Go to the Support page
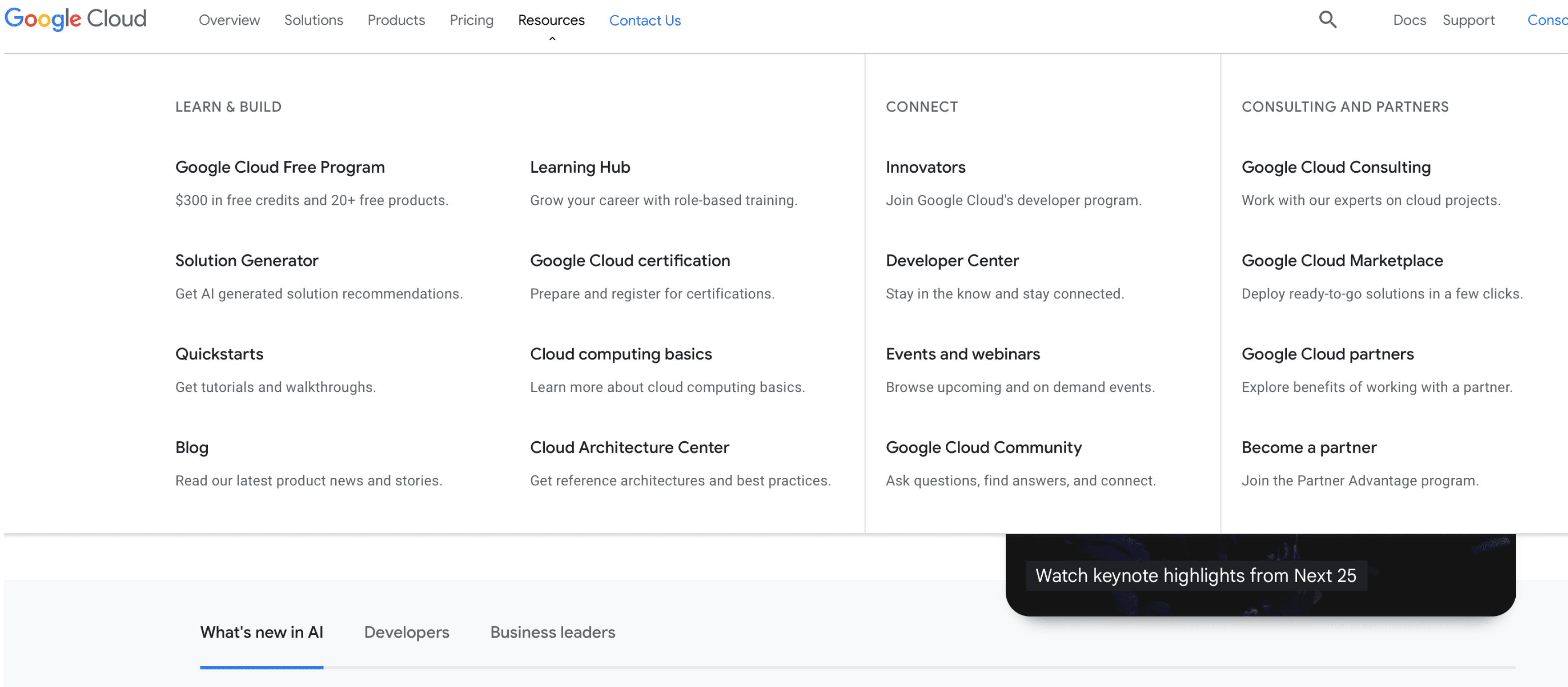The width and height of the screenshot is (1568, 687). coord(1468,20)
